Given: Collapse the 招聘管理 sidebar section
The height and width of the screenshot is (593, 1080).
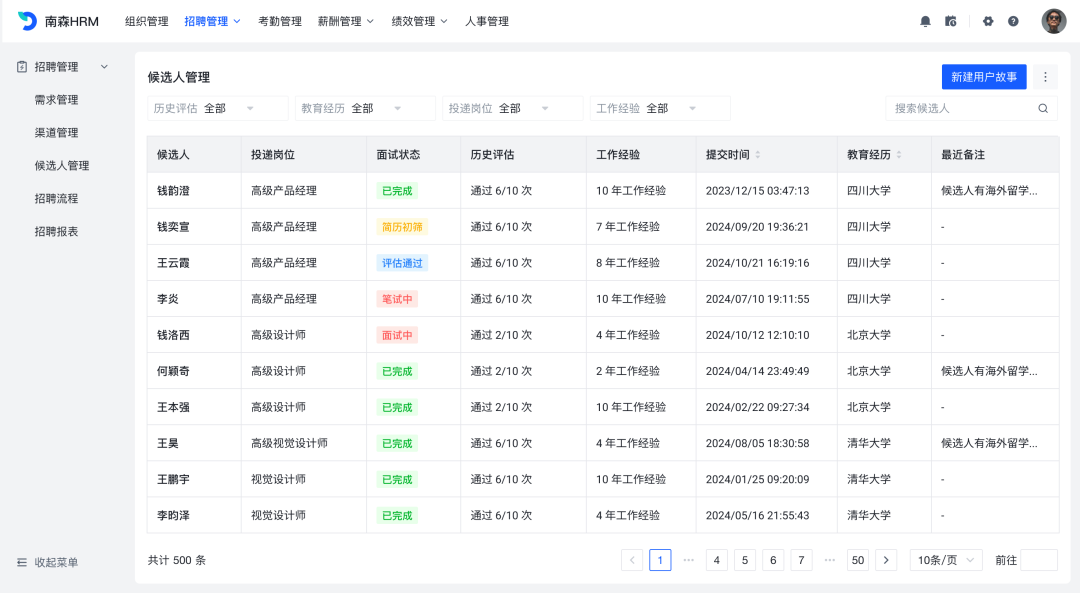Looking at the screenshot, I should pos(104,67).
